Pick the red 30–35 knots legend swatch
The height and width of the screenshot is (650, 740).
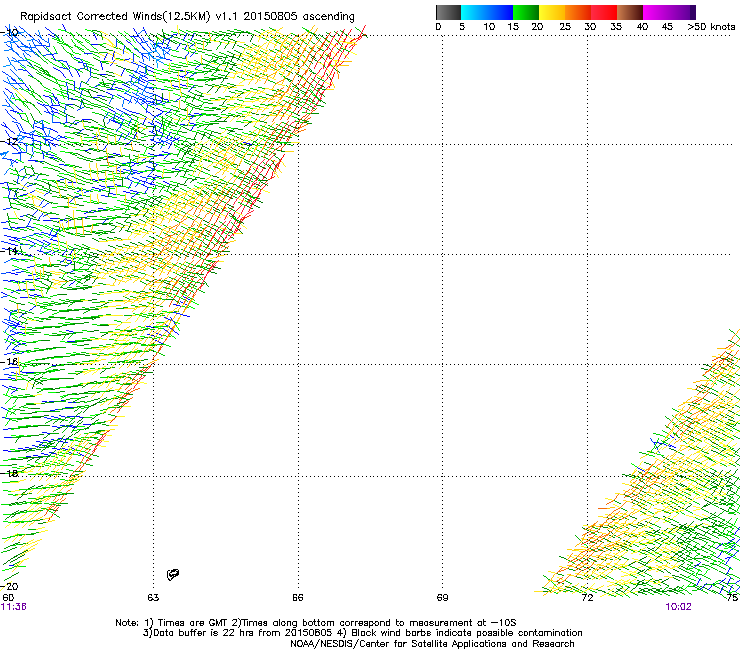point(604,12)
